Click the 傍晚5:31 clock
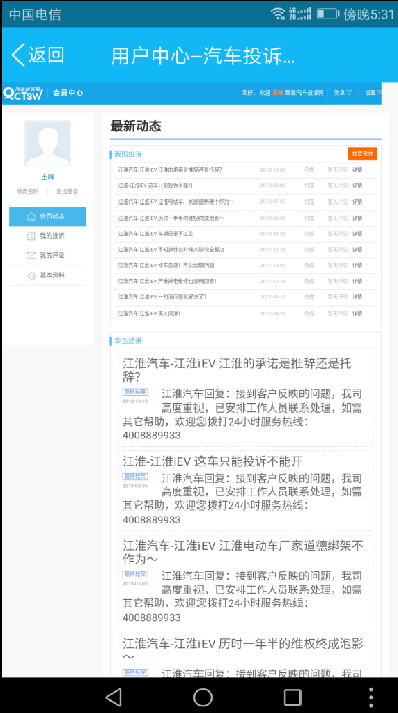The image size is (398, 713). pos(368,14)
